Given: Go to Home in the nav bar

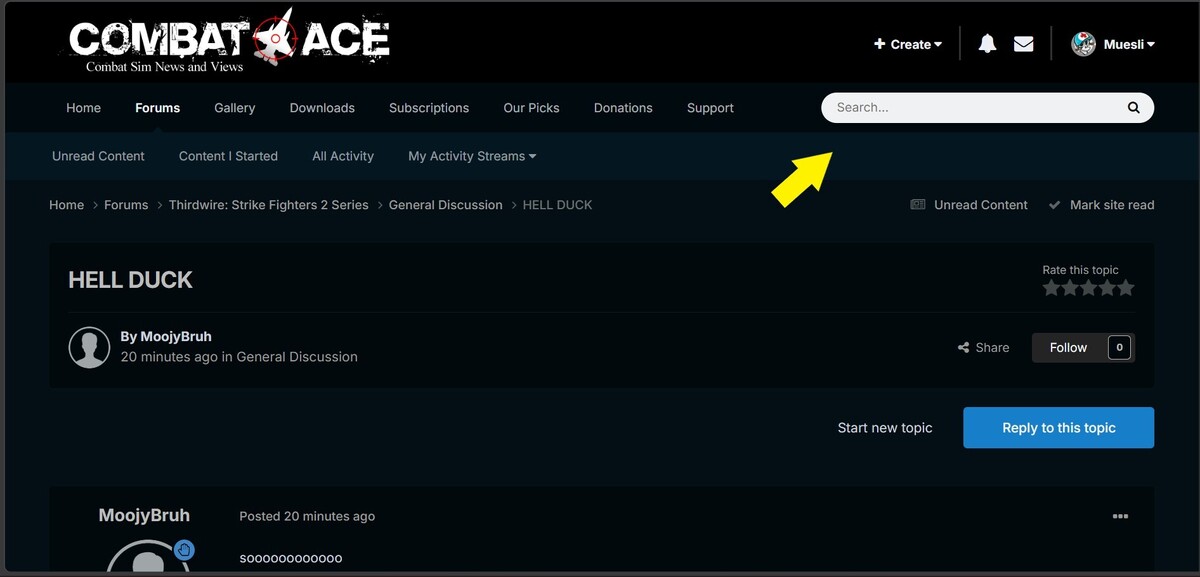Looking at the screenshot, I should 84,108.
